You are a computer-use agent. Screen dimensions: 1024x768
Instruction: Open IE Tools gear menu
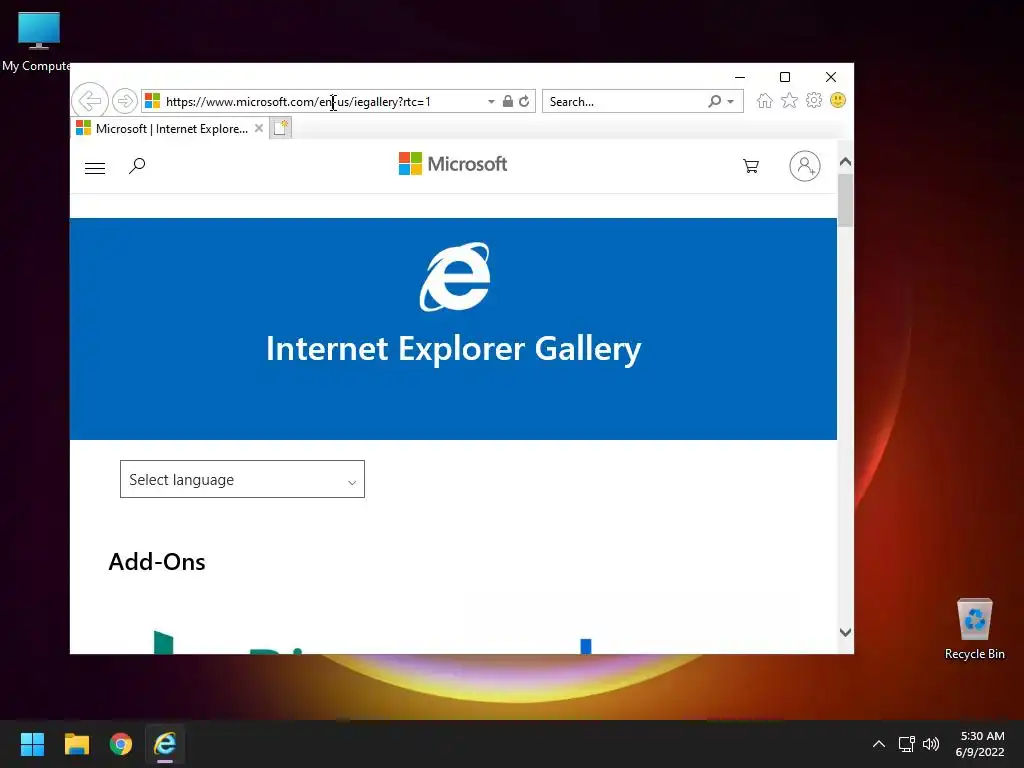814,100
